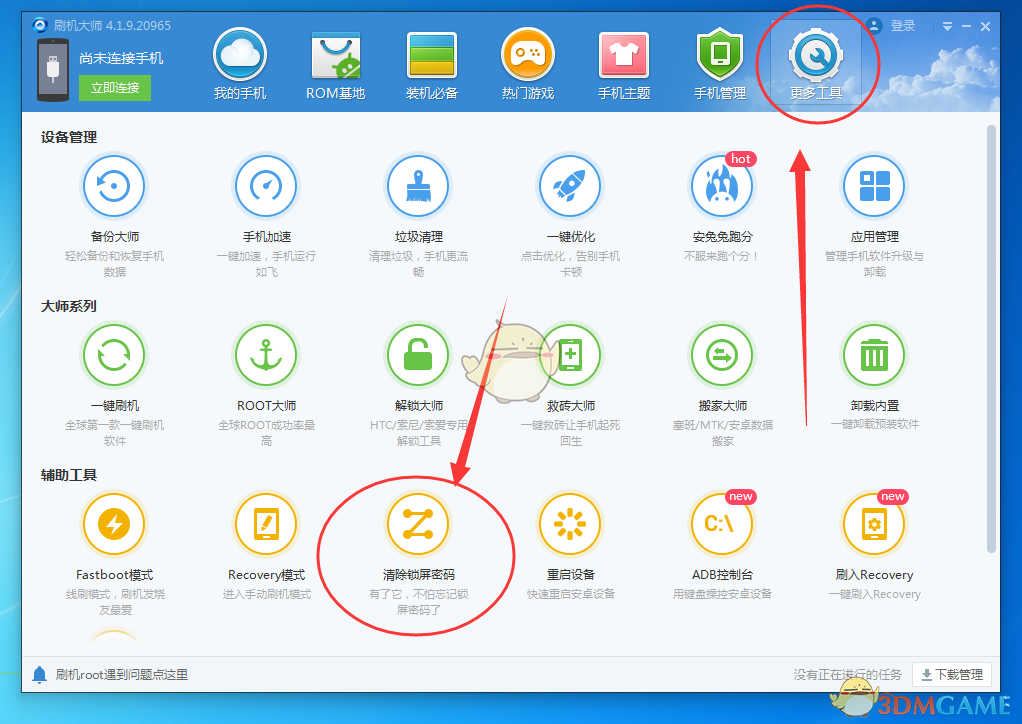Open ADB控制台 console icon
The width and height of the screenshot is (1022, 724).
tap(722, 524)
